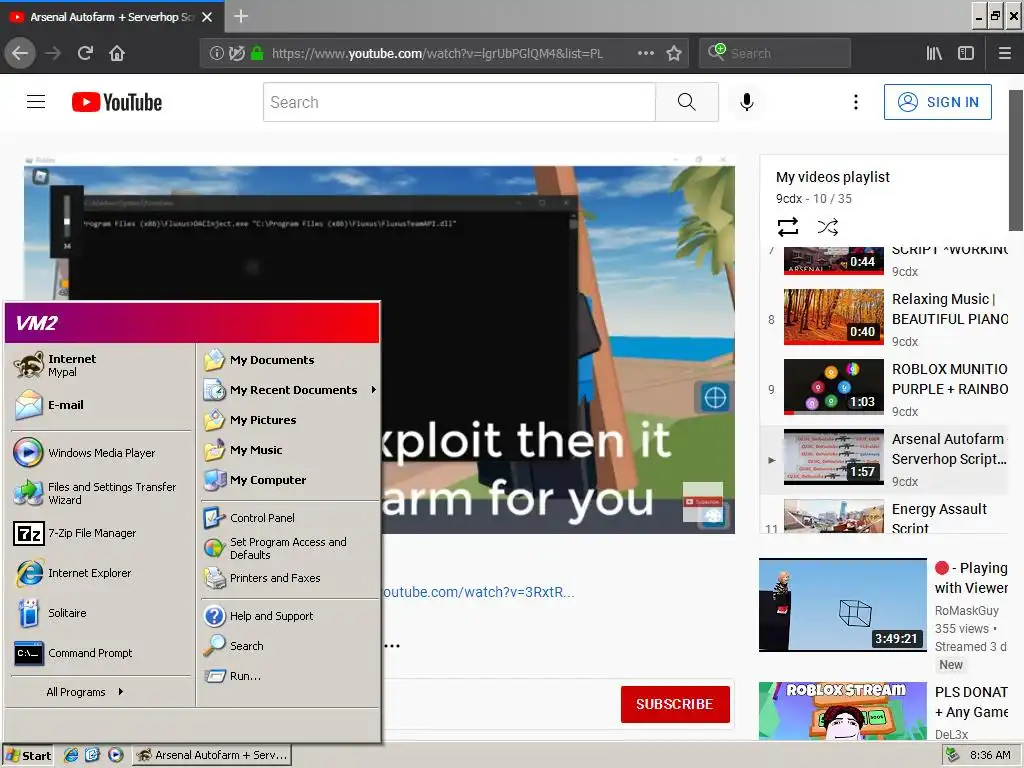Viewport: 1024px width, 768px height.
Task: Open Control Panel
Action: (x=249, y=518)
